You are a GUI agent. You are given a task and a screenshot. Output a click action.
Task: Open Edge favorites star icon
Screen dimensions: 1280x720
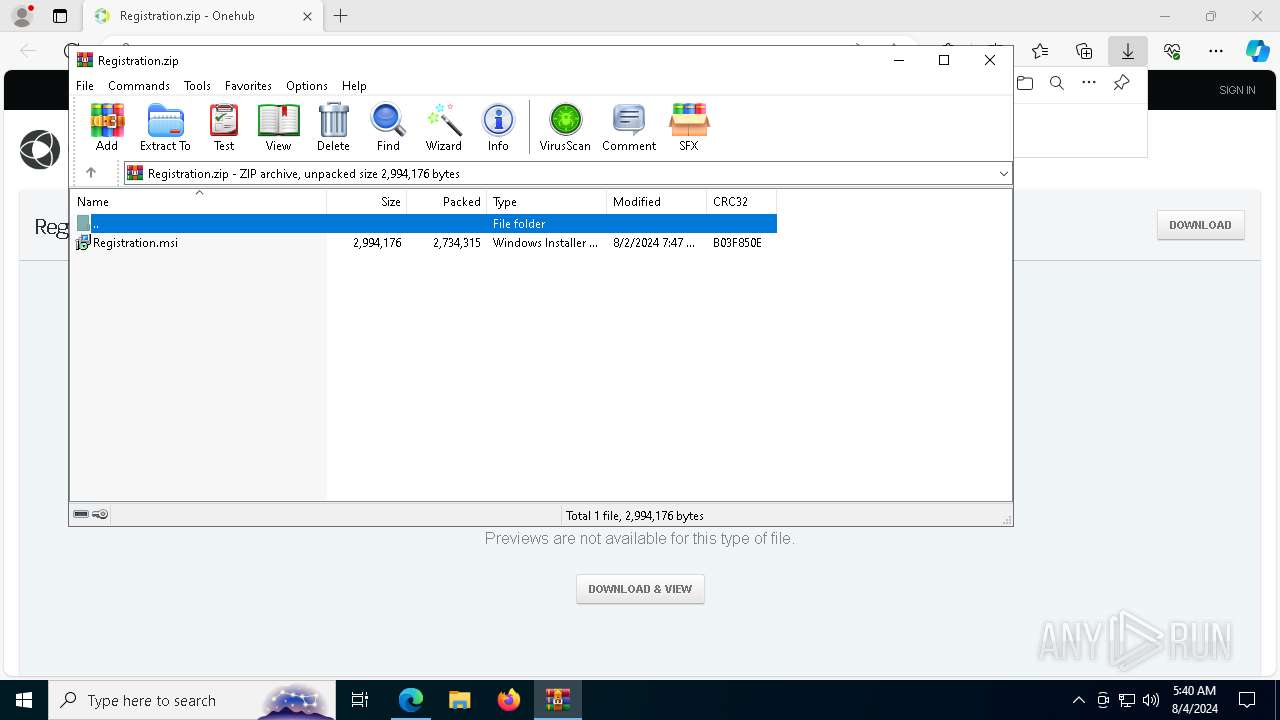1040,51
